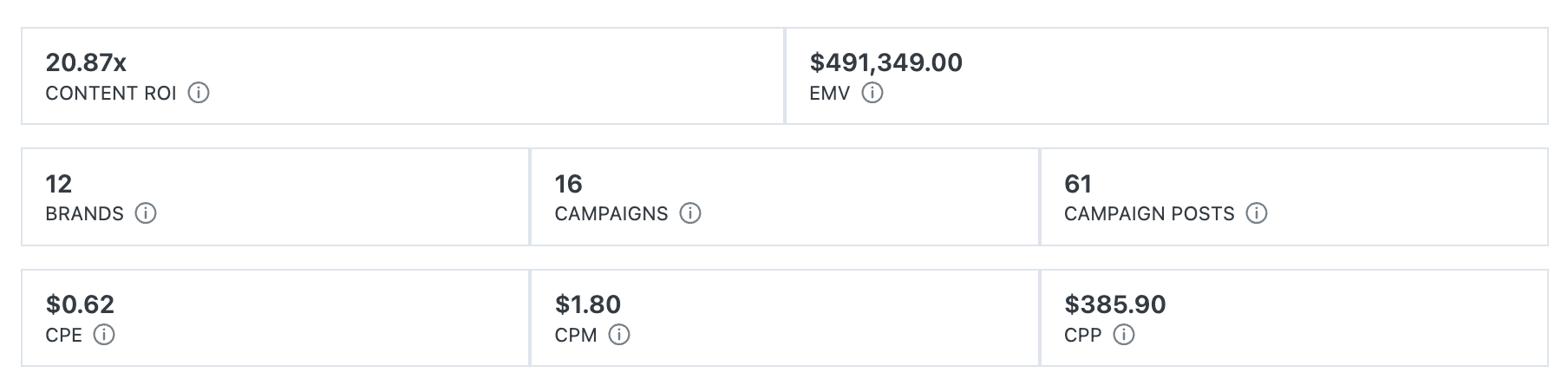This screenshot has height=392, width=1568.
Task: Open the CPP info icon
Action: pos(1124,335)
